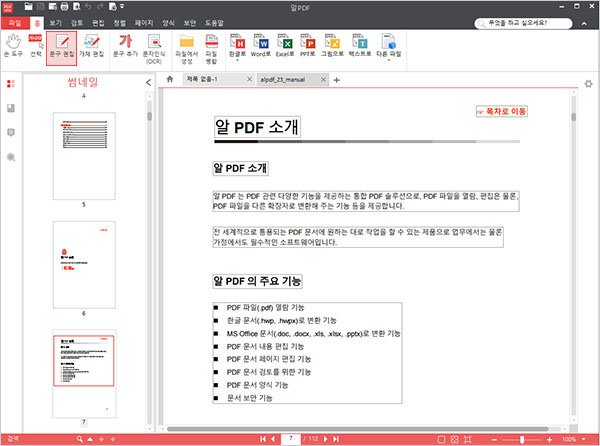This screenshot has height=446, width=600.
Task: Go to the previous page
Action: coord(273,439)
